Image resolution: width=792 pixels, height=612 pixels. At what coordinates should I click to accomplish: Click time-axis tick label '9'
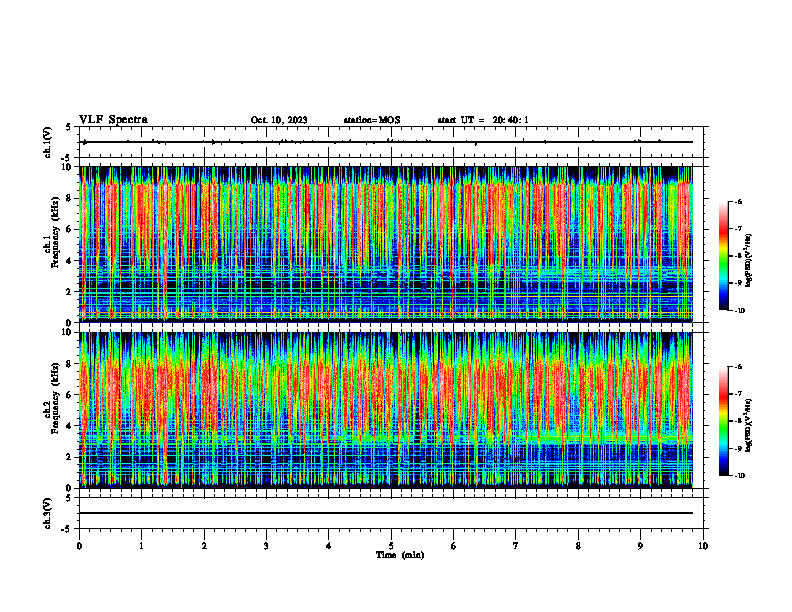pos(640,546)
